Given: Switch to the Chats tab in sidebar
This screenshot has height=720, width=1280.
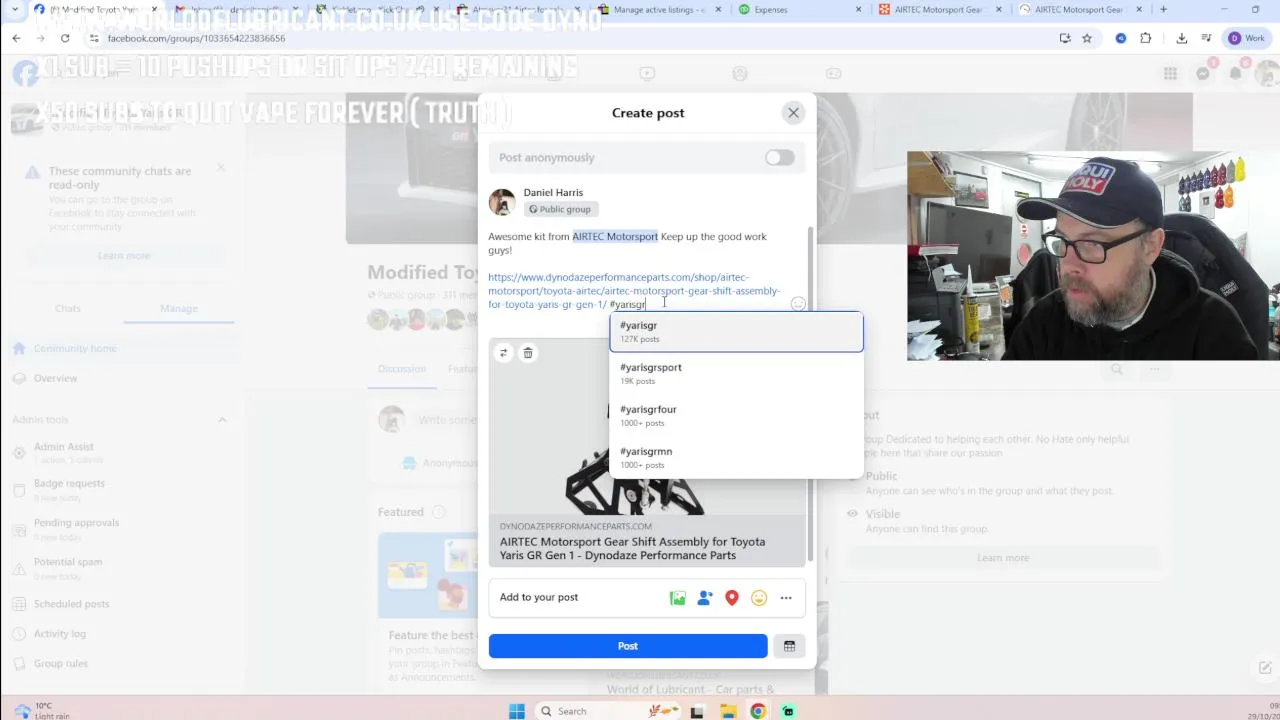Looking at the screenshot, I should [68, 308].
